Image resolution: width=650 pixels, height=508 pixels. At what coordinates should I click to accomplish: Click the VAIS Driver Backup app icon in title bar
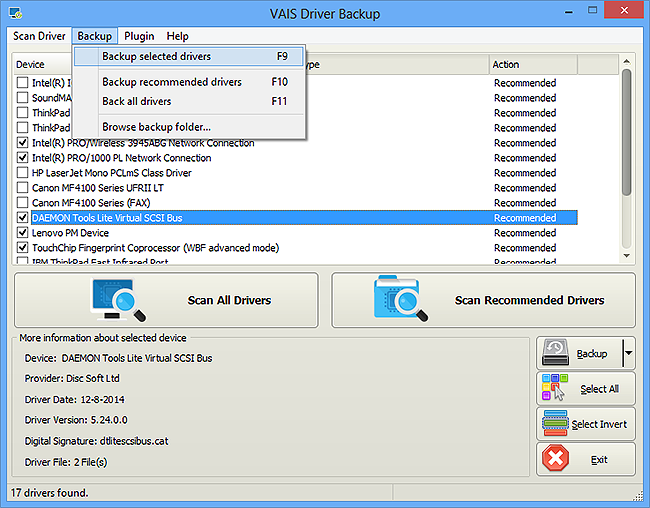click(x=15, y=13)
